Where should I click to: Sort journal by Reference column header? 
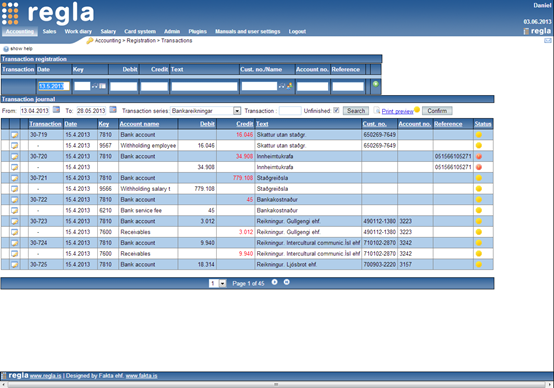448,124
